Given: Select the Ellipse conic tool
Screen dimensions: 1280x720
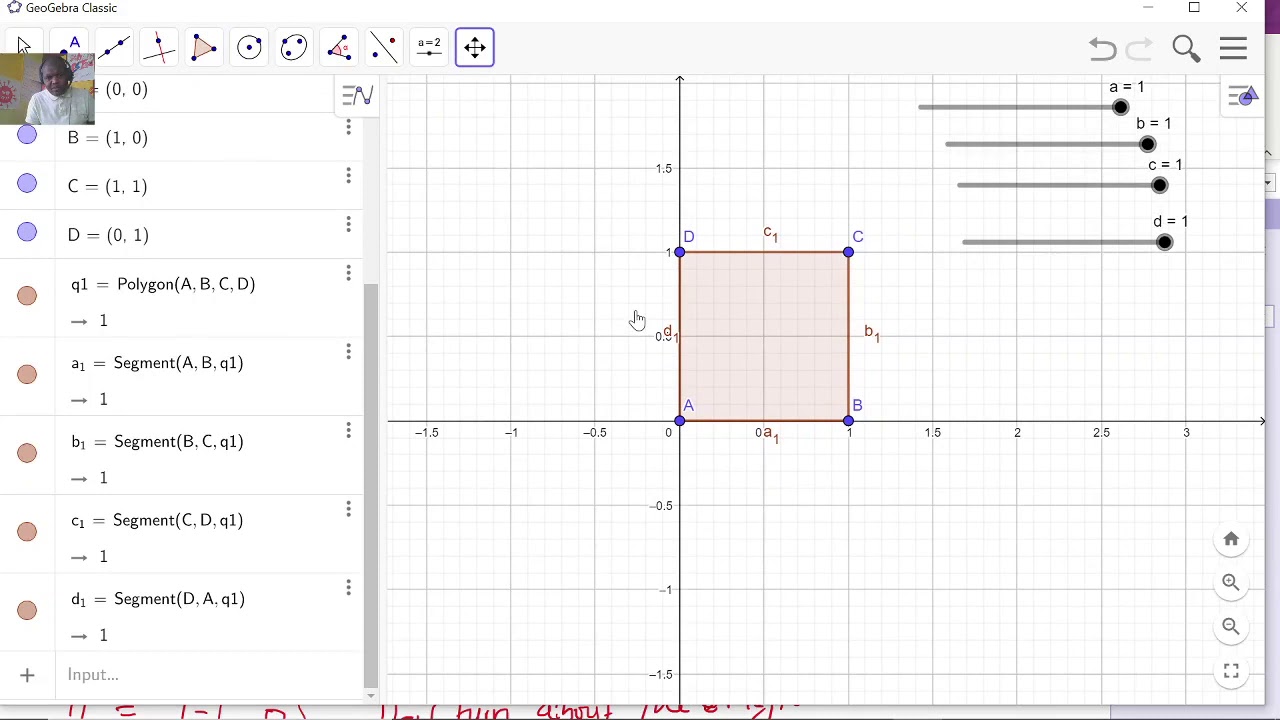Looking at the screenshot, I should pos(294,47).
